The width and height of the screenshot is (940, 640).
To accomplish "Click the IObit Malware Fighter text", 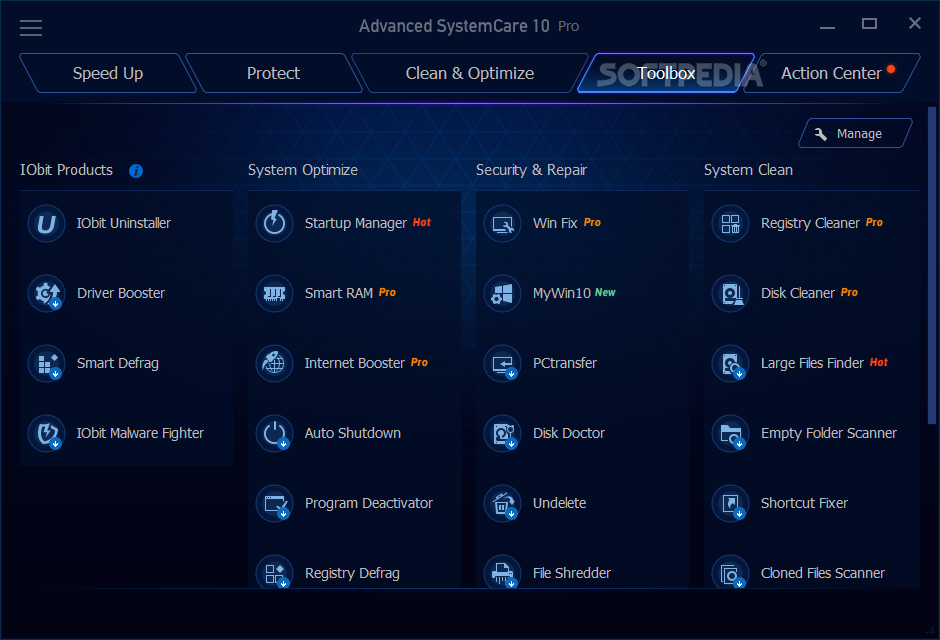I will (140, 433).
